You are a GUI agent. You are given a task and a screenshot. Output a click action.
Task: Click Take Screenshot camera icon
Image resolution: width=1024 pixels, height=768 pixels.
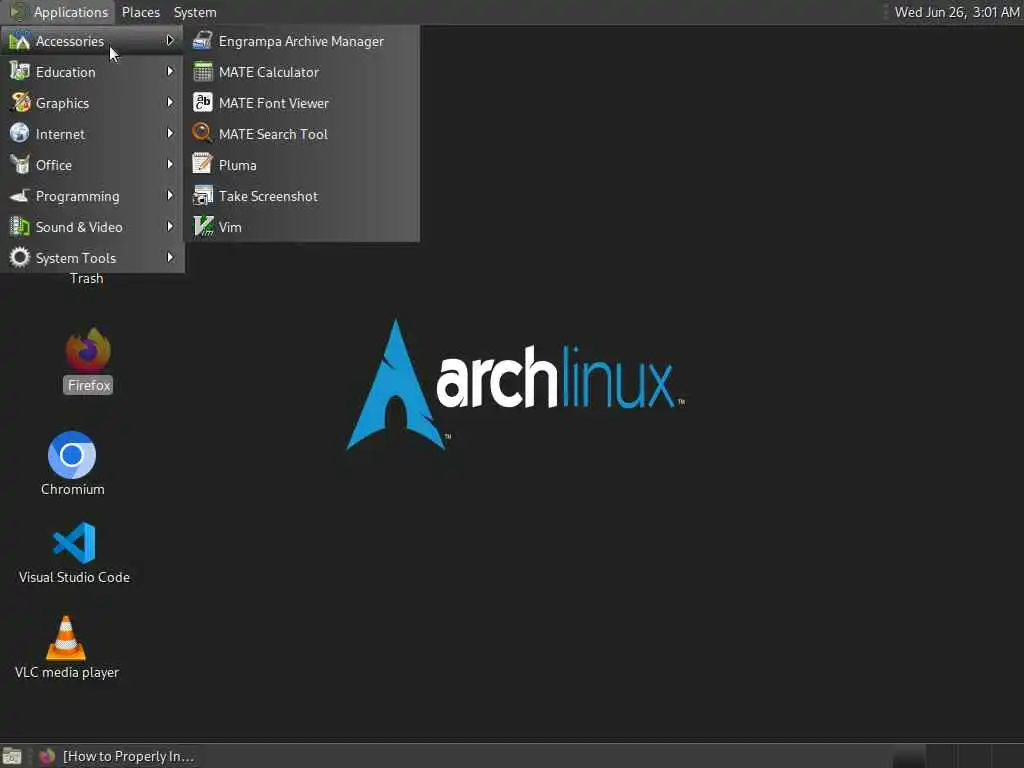tap(202, 195)
